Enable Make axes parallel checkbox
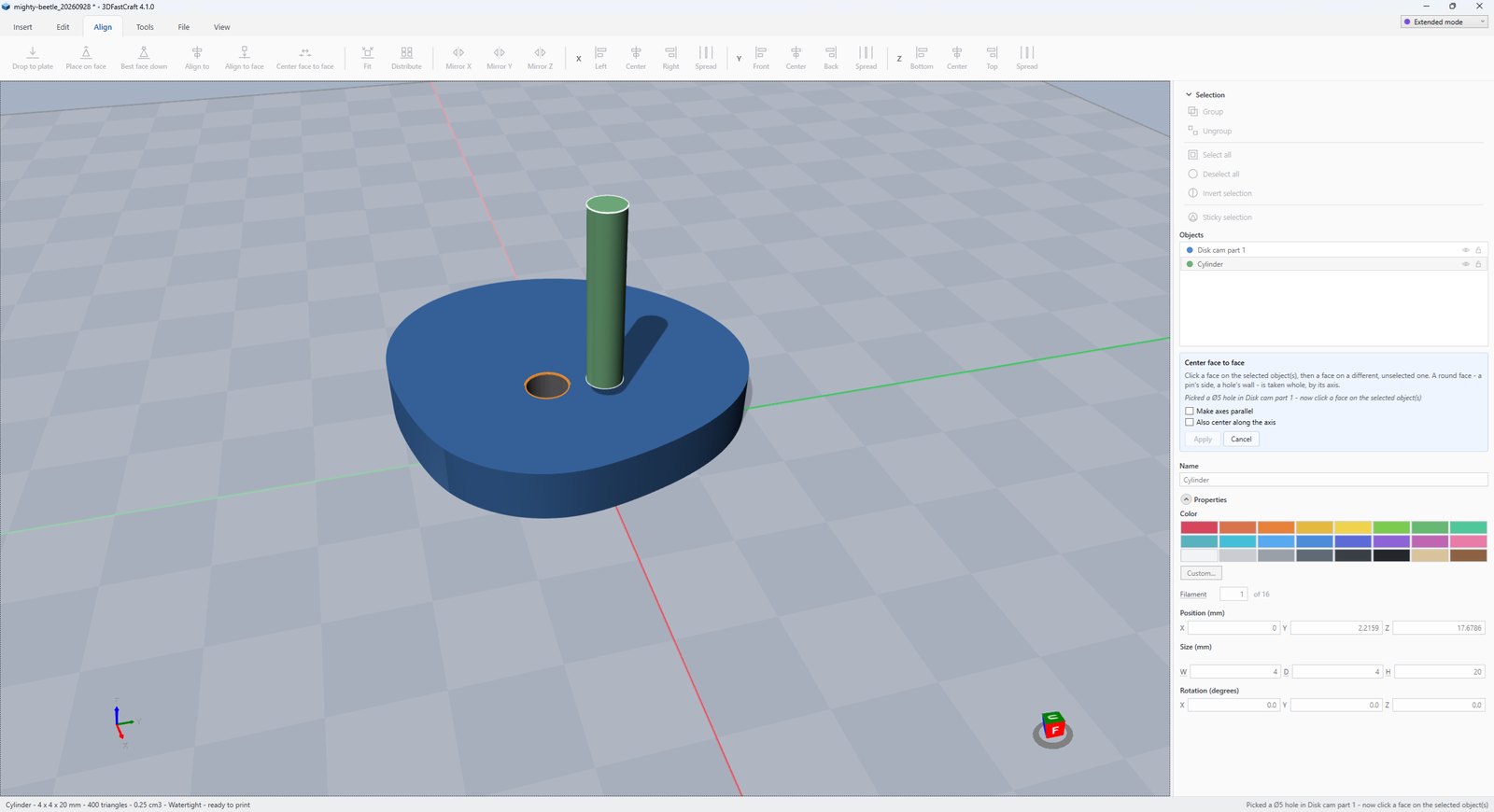Screen dimensions: 1494x812 pyautogui.click(x=1190, y=411)
